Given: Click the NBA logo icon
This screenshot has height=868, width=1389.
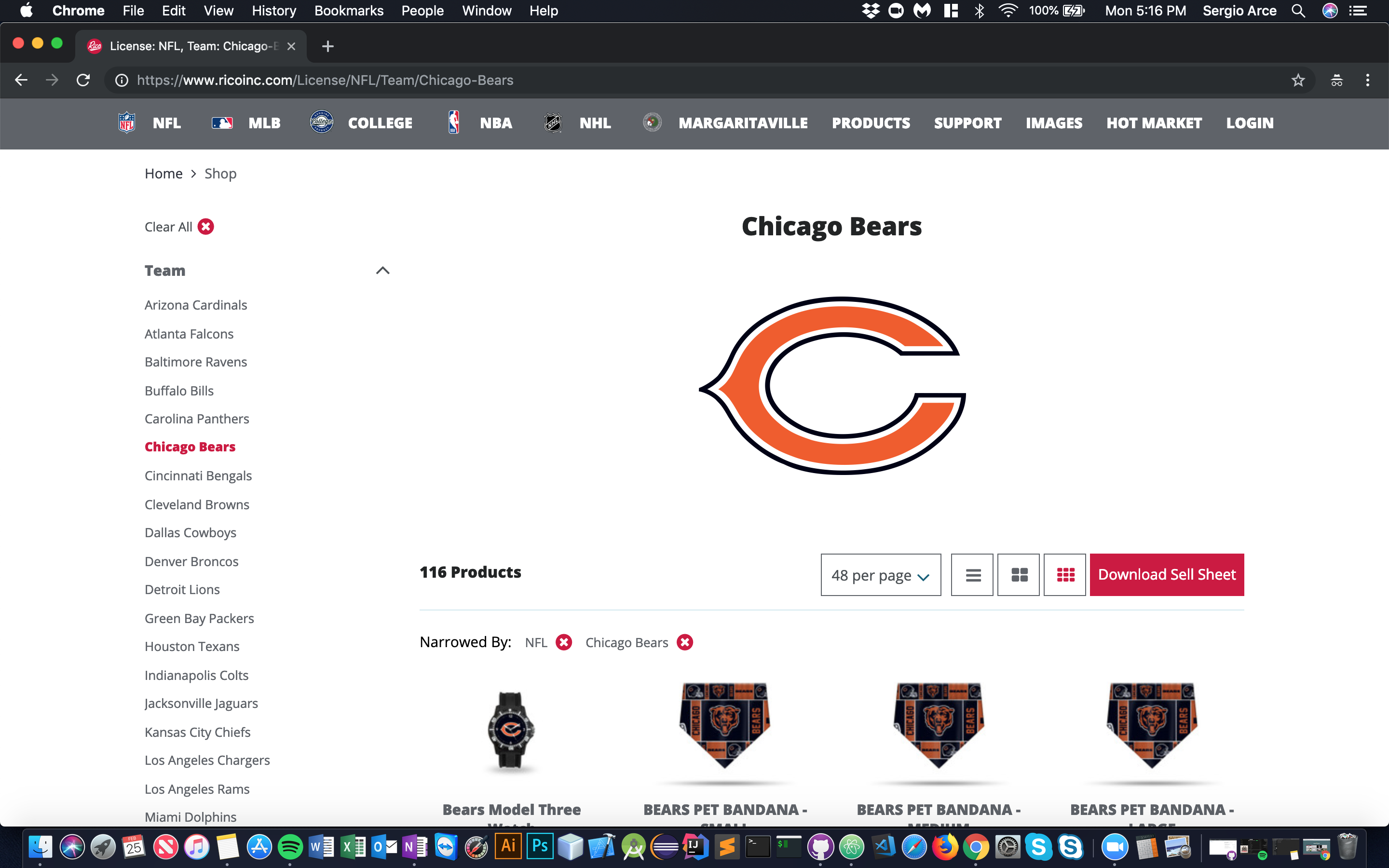Looking at the screenshot, I should [453, 123].
